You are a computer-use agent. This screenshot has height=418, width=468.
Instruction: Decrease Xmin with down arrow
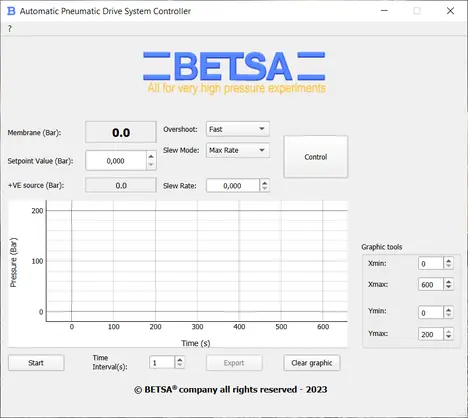(x=448, y=266)
